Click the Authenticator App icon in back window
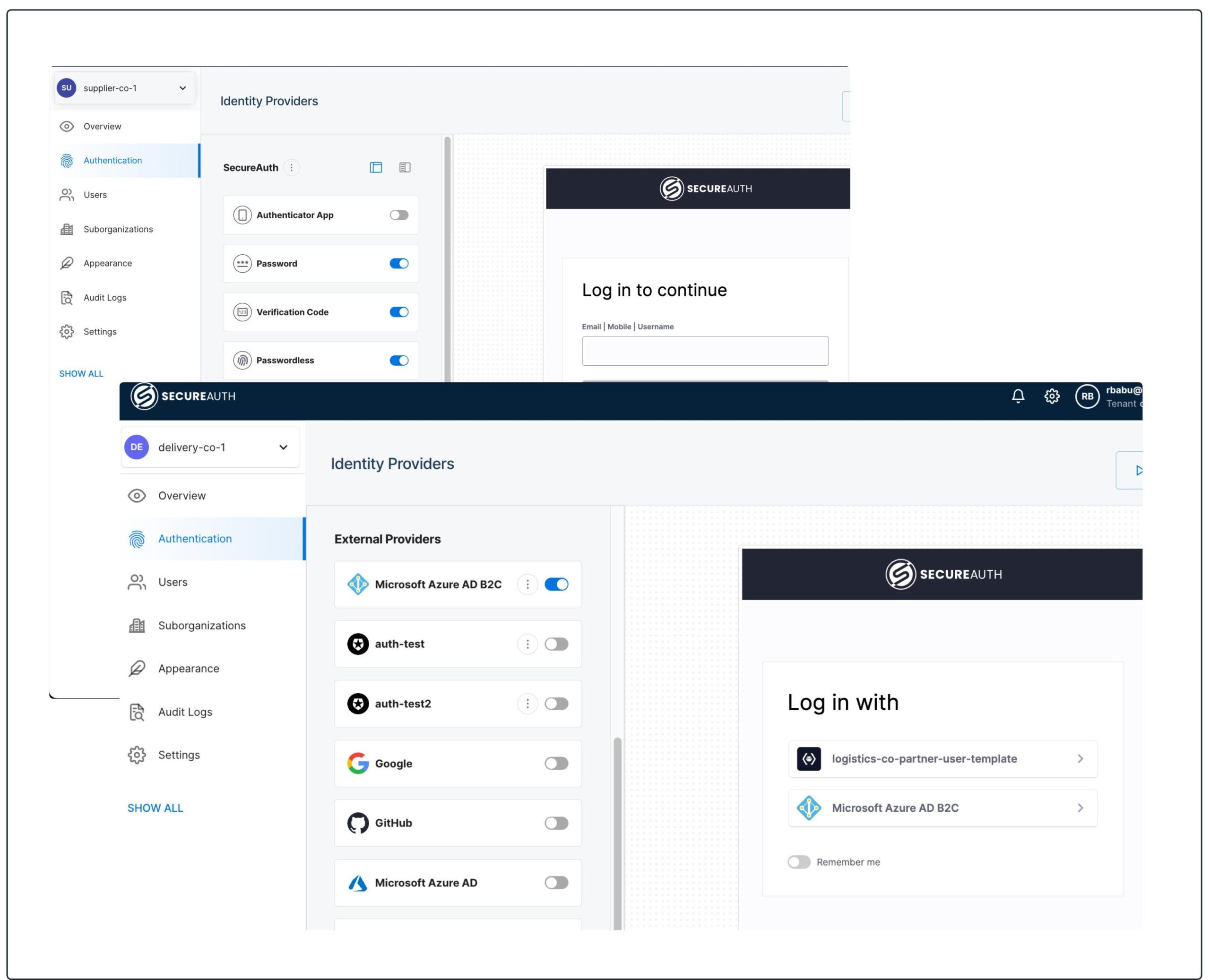1210x980 pixels. (242, 215)
